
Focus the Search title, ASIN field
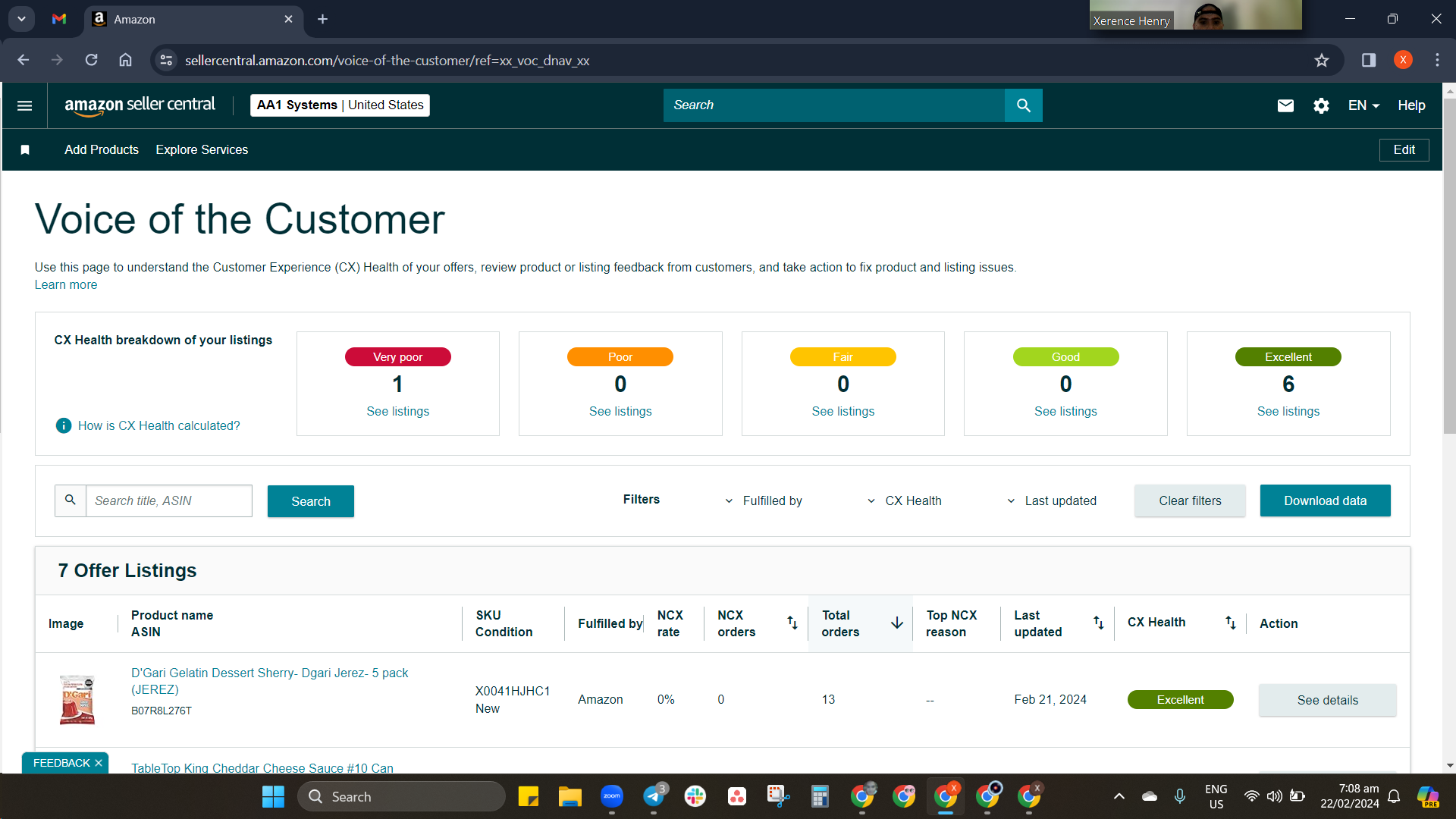coord(168,501)
